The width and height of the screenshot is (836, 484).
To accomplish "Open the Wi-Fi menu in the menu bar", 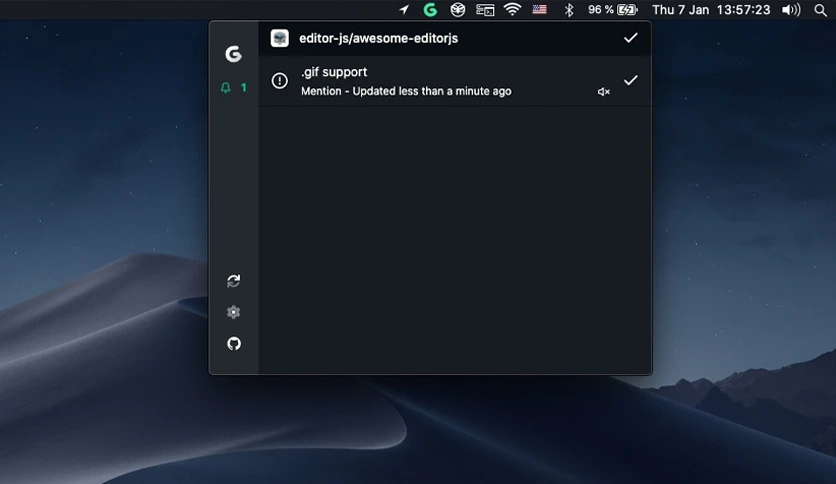I will coord(512,10).
